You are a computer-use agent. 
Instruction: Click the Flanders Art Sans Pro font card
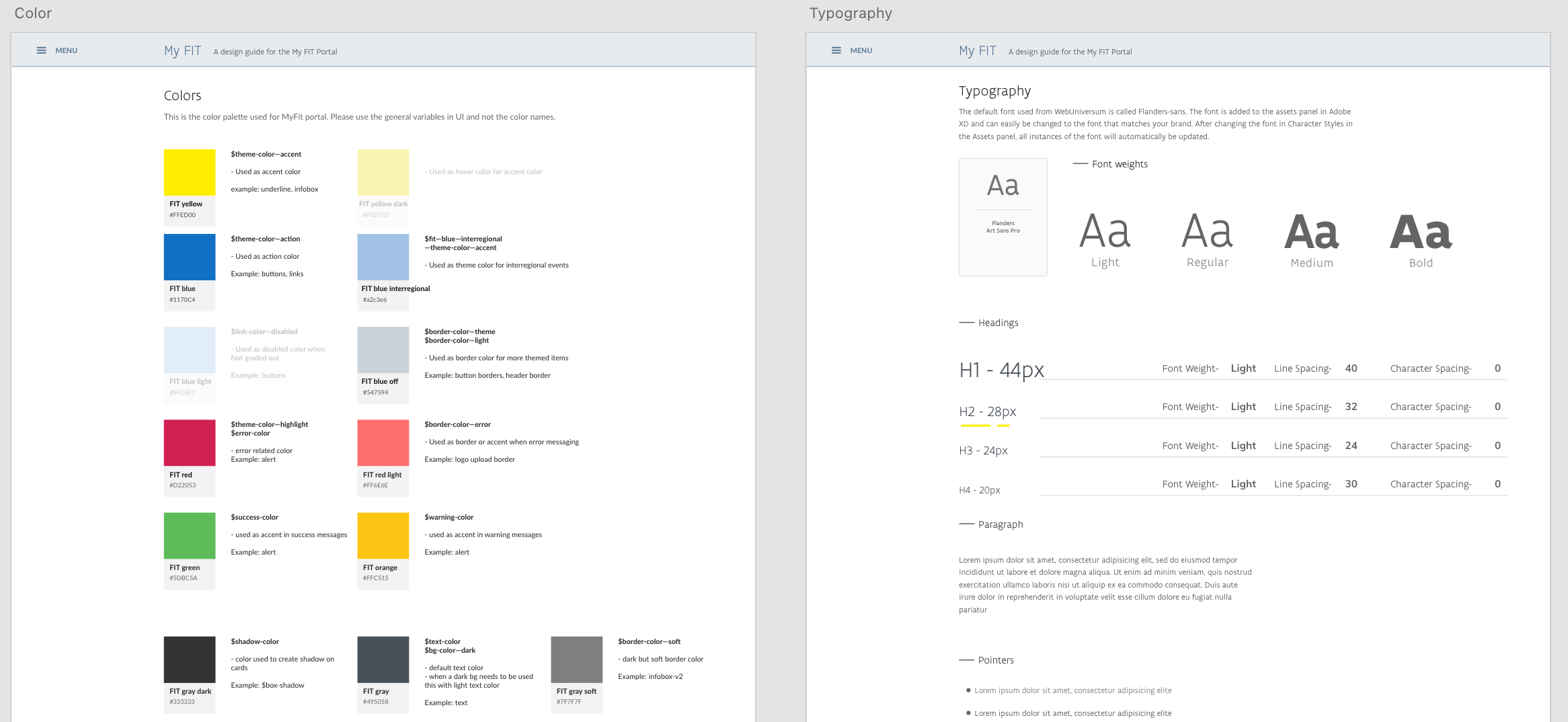pos(1003,217)
